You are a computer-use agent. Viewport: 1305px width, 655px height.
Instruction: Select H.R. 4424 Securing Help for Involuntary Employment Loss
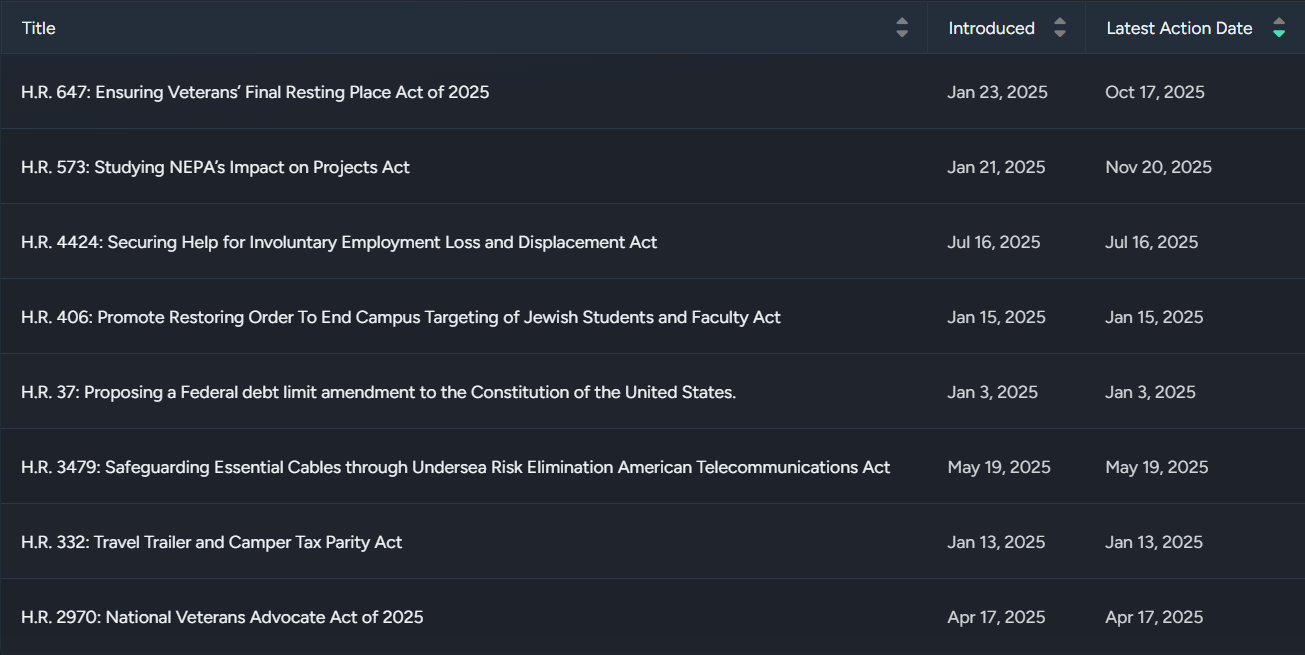click(x=339, y=242)
